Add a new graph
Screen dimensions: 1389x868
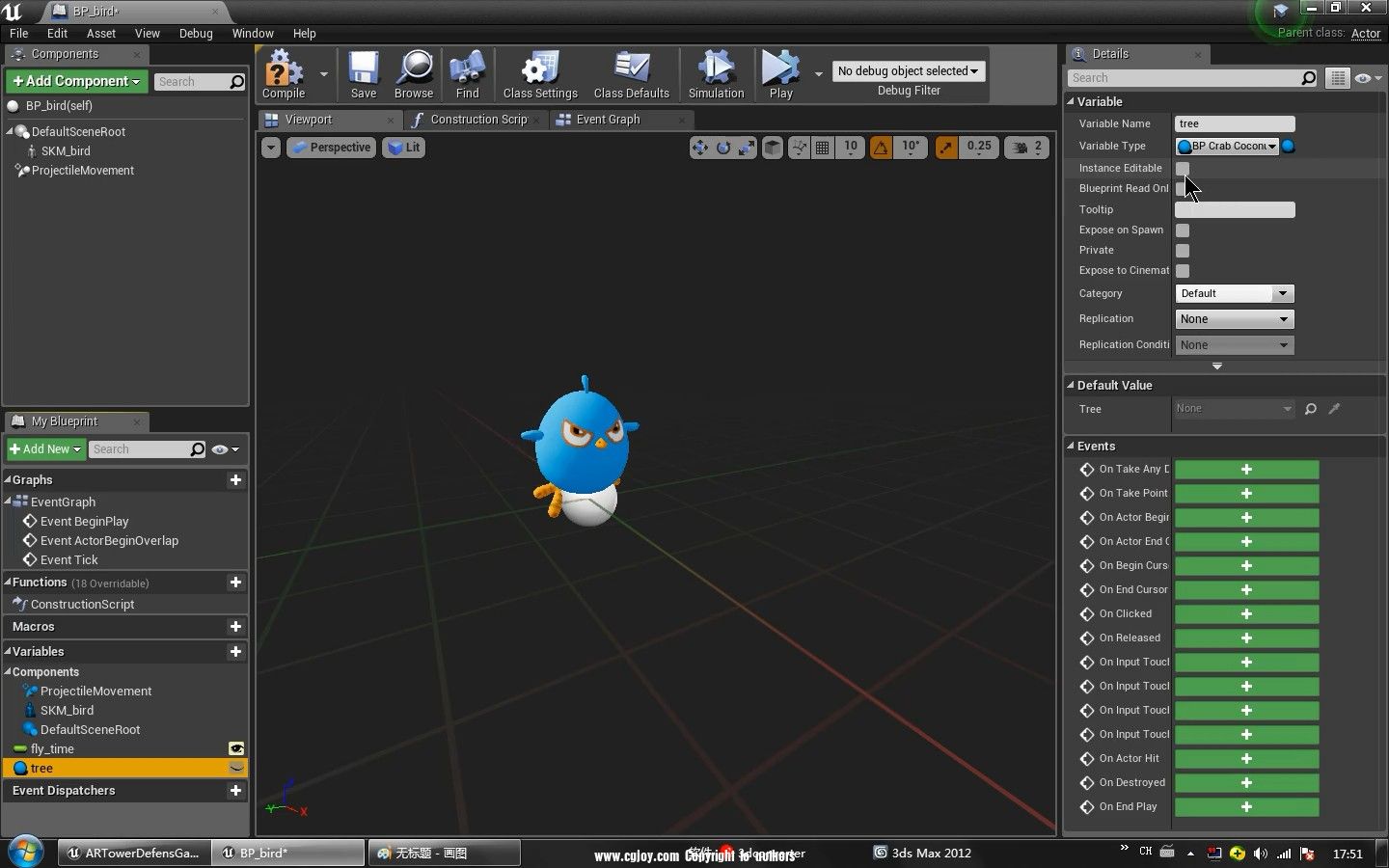pyautogui.click(x=235, y=480)
